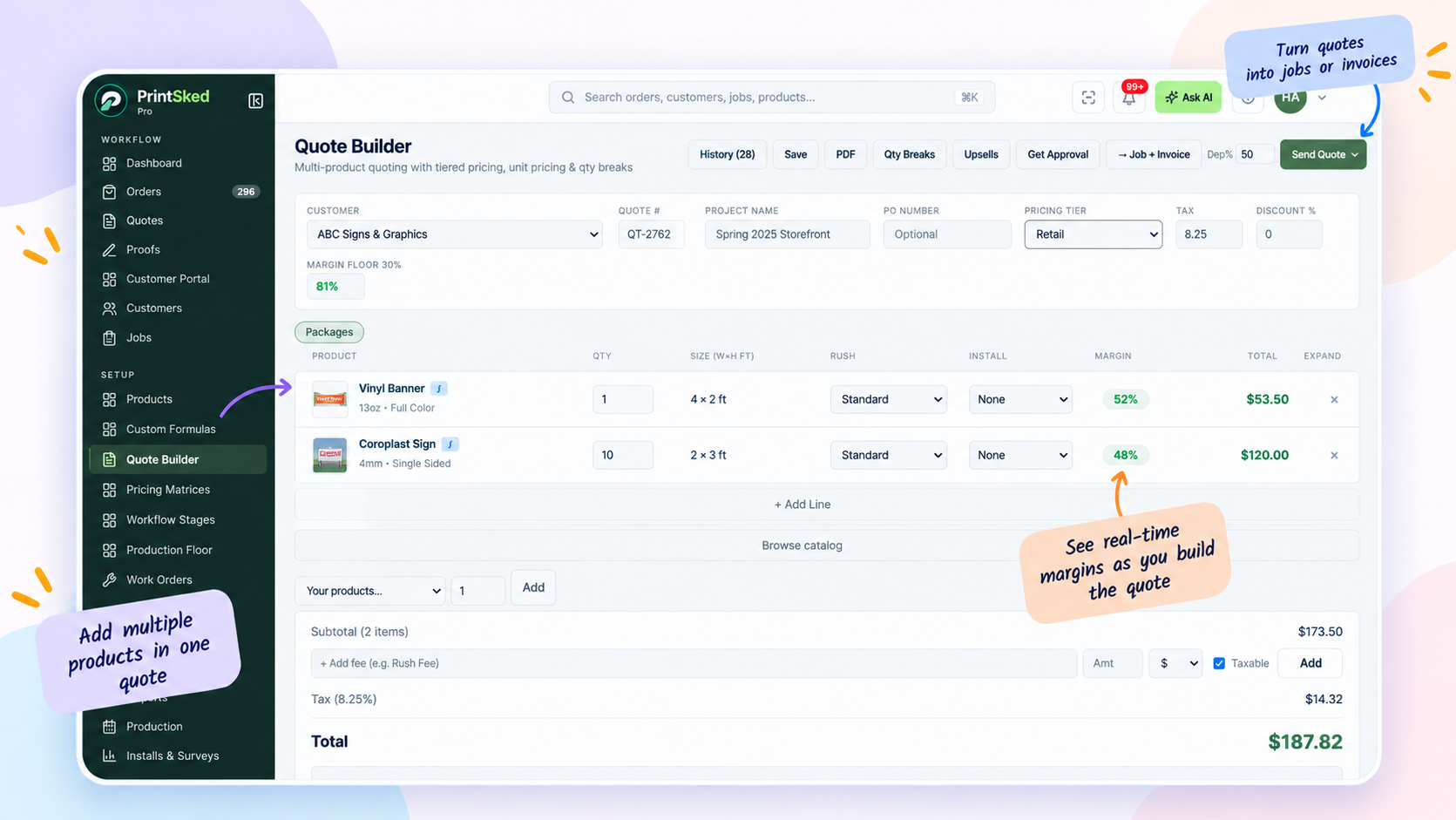Click the Jobs clipboard icon
Viewport: 1456px width, 820px height.
point(109,338)
